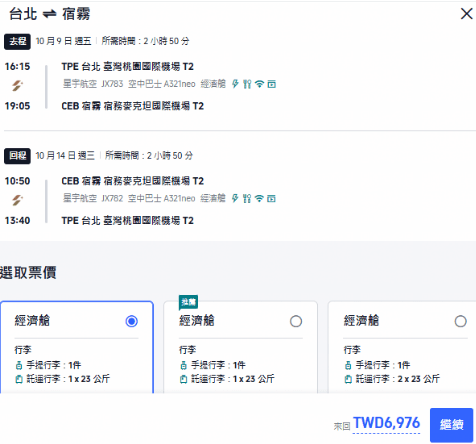This screenshot has width=476, height=444.
Task: Click entertainment screen icon on outbound JX783 flight
Action: [272, 84]
